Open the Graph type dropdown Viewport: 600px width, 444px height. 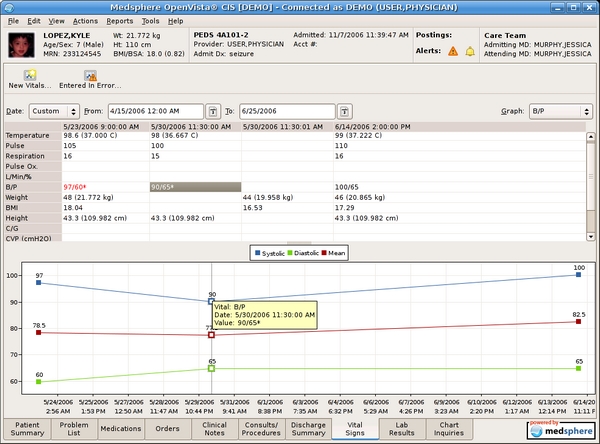click(561, 111)
